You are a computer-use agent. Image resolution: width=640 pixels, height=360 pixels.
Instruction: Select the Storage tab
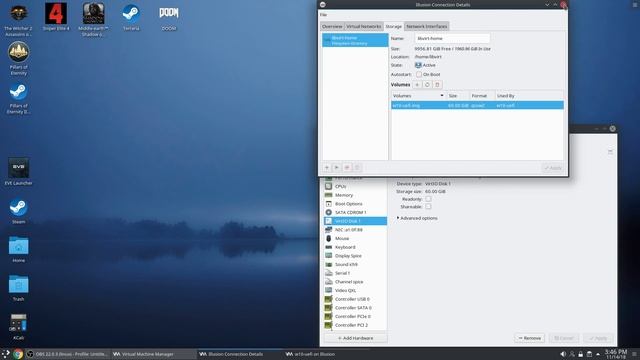point(393,26)
